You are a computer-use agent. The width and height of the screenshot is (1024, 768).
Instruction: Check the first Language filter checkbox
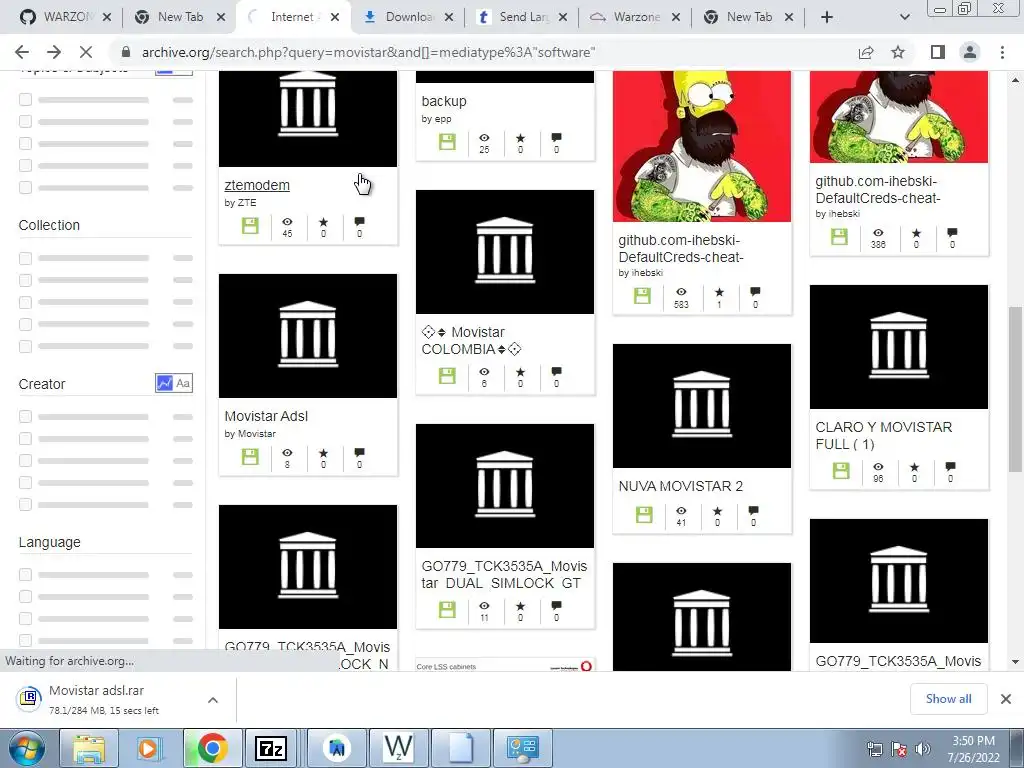(x=25, y=575)
